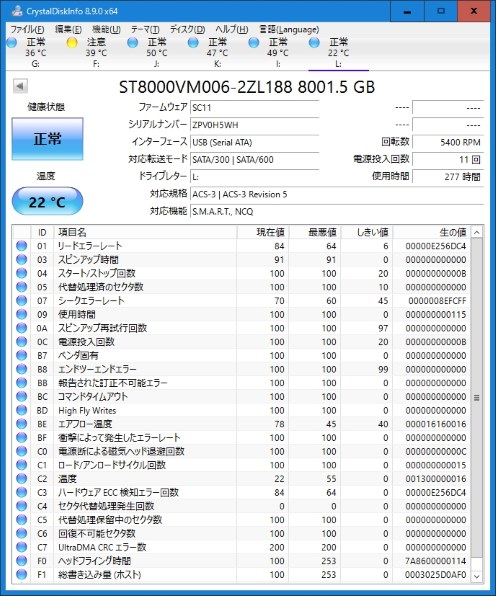496x596 pixels.
Task: Click the previous disk arrow button
Action: tap(20, 86)
